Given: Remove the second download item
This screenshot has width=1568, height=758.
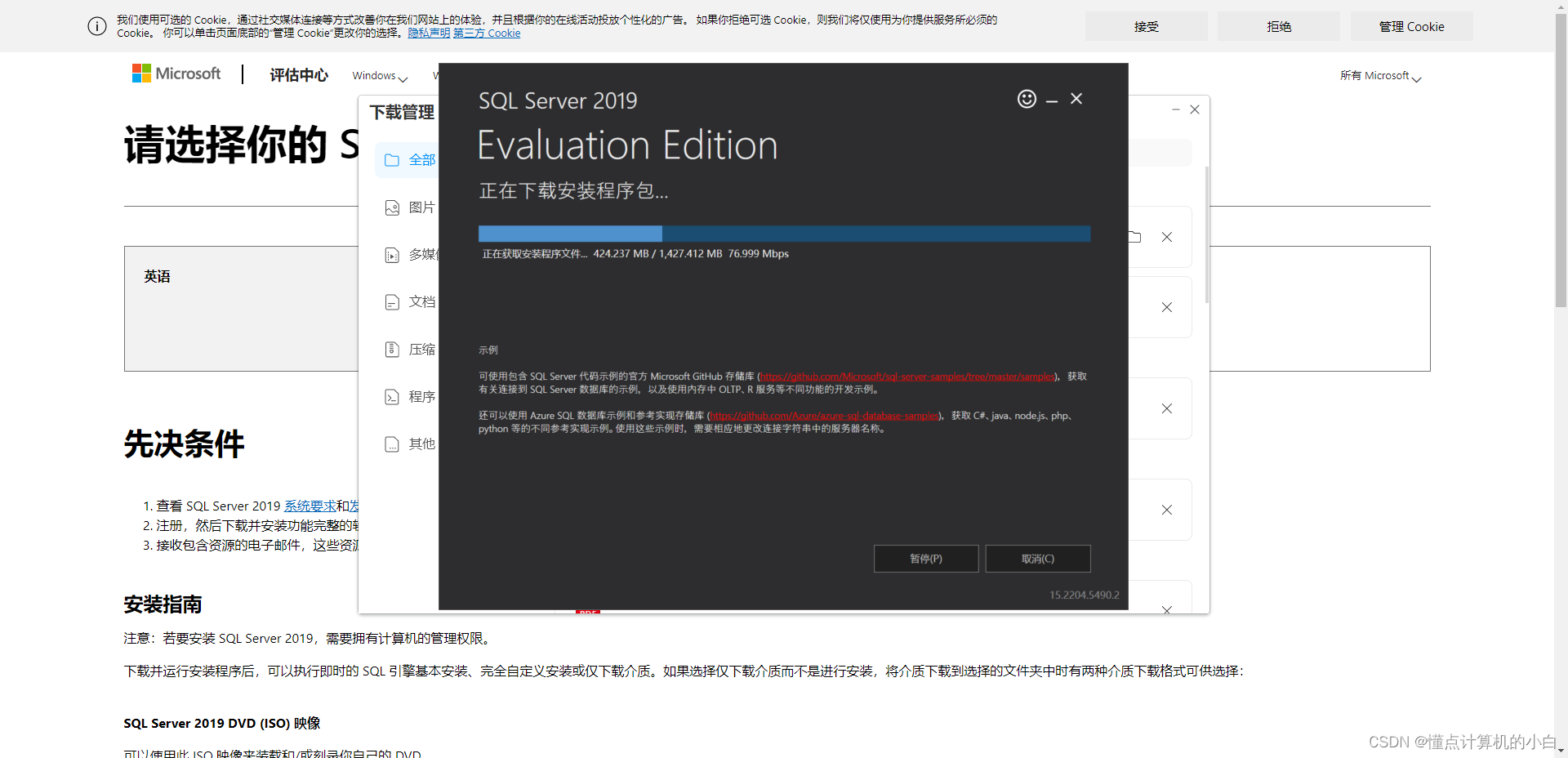Looking at the screenshot, I should point(1167,307).
